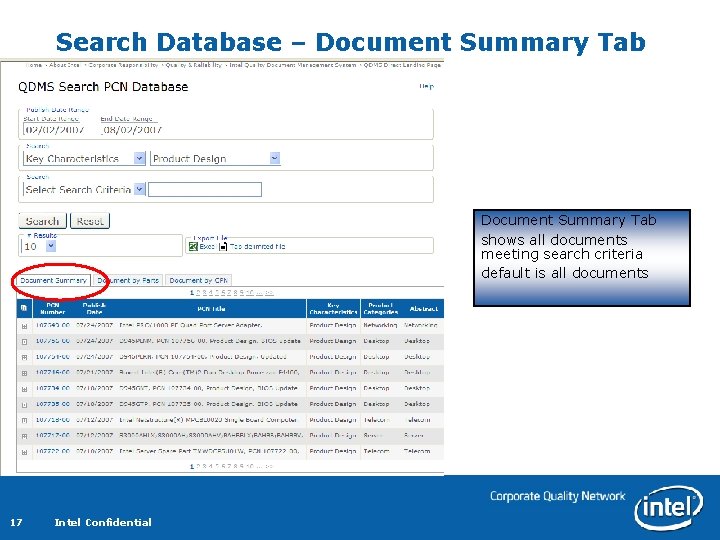This screenshot has height=540, width=720.
Task: Sort by the Abstract column header
Action: 424,309
